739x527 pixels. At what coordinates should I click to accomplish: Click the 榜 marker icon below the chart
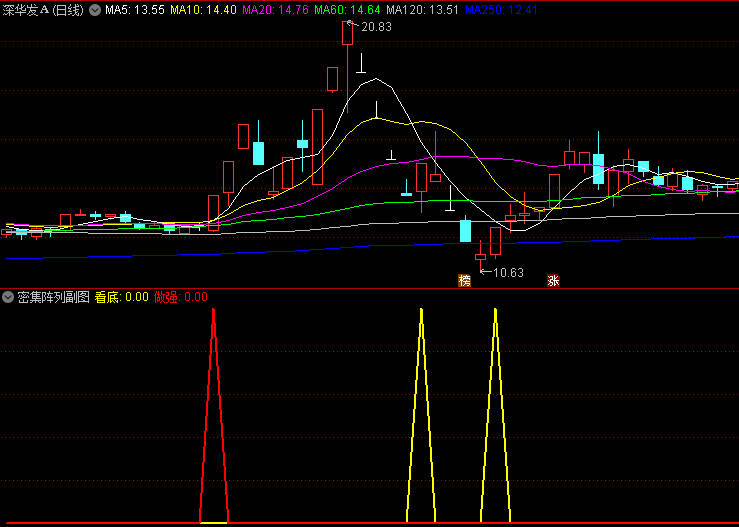coord(464,281)
